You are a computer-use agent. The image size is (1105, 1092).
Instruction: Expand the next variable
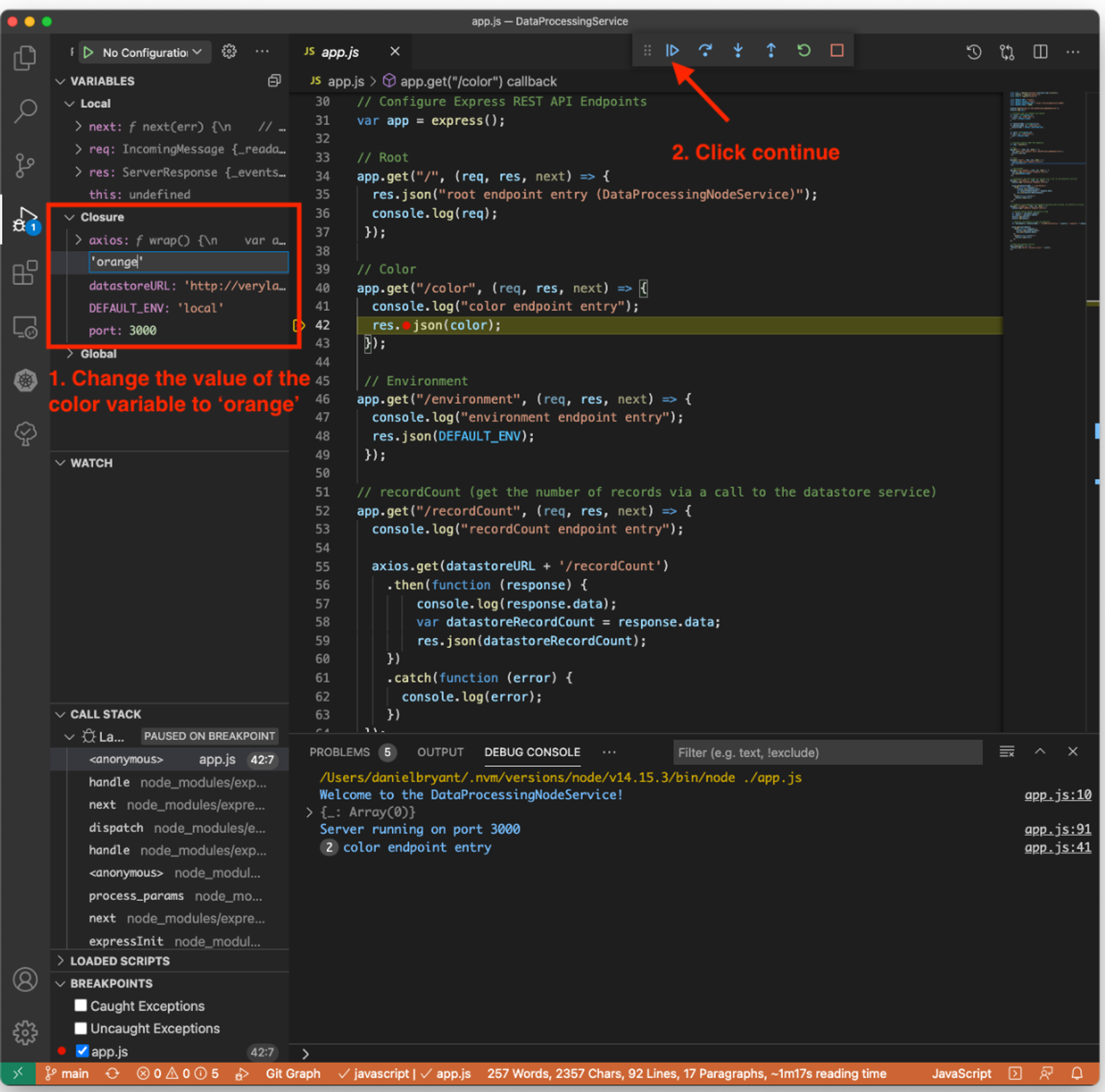click(78, 126)
